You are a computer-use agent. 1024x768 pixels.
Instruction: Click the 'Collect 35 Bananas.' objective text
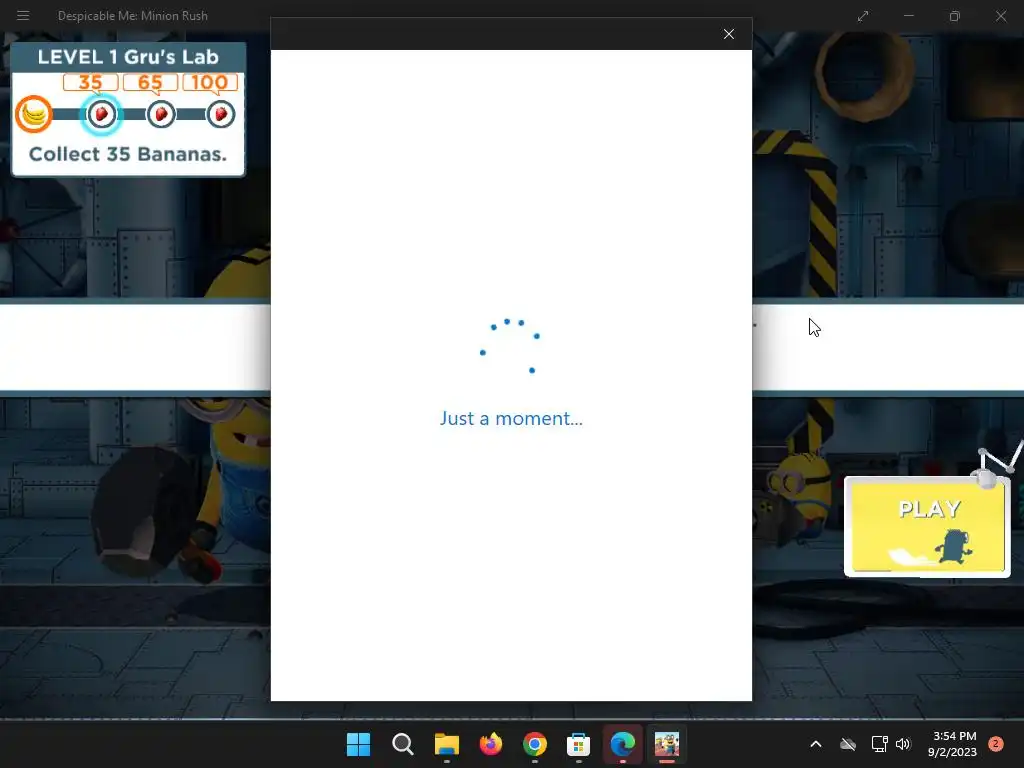tap(128, 154)
